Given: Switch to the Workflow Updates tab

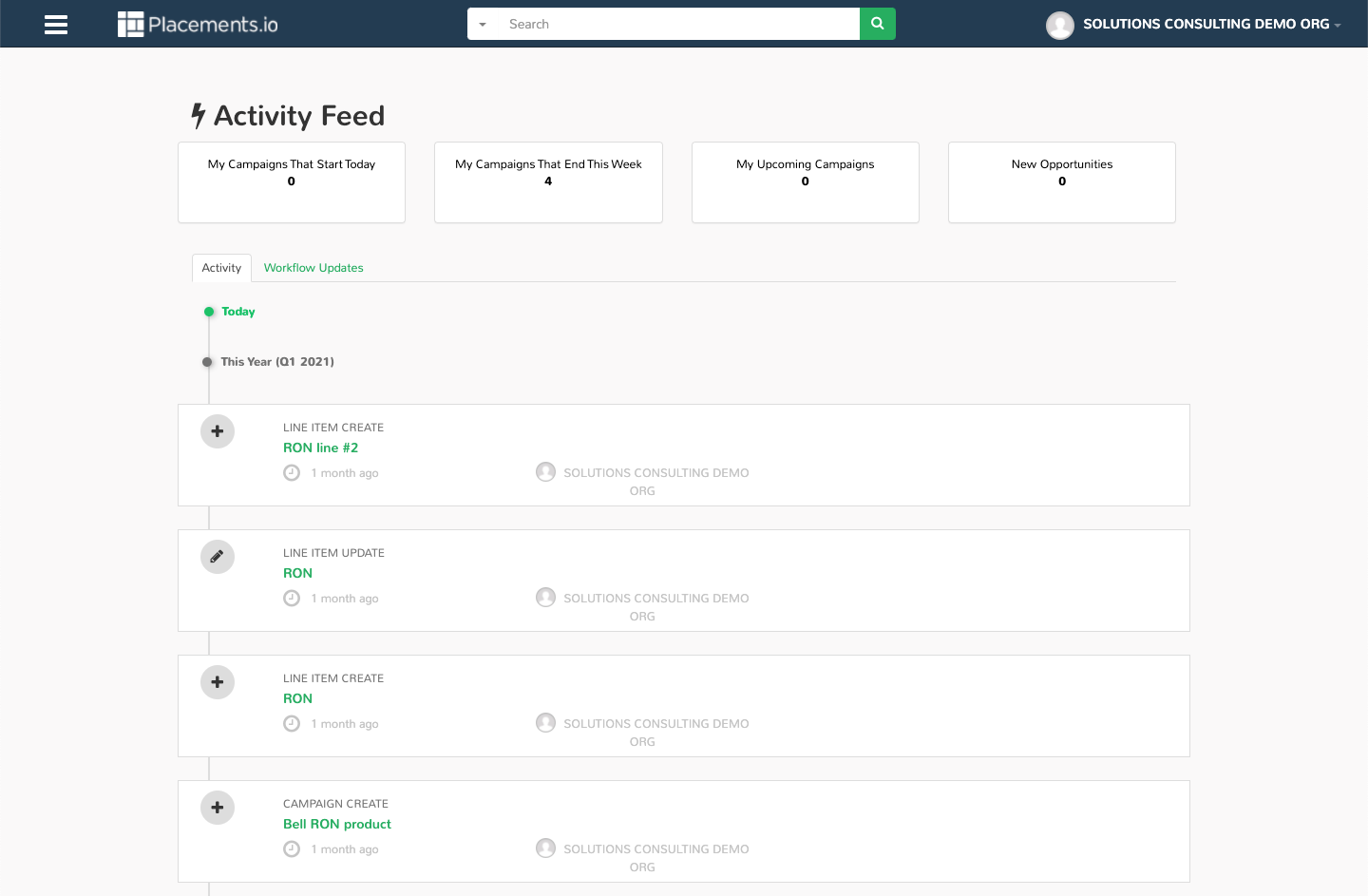Looking at the screenshot, I should (313, 268).
